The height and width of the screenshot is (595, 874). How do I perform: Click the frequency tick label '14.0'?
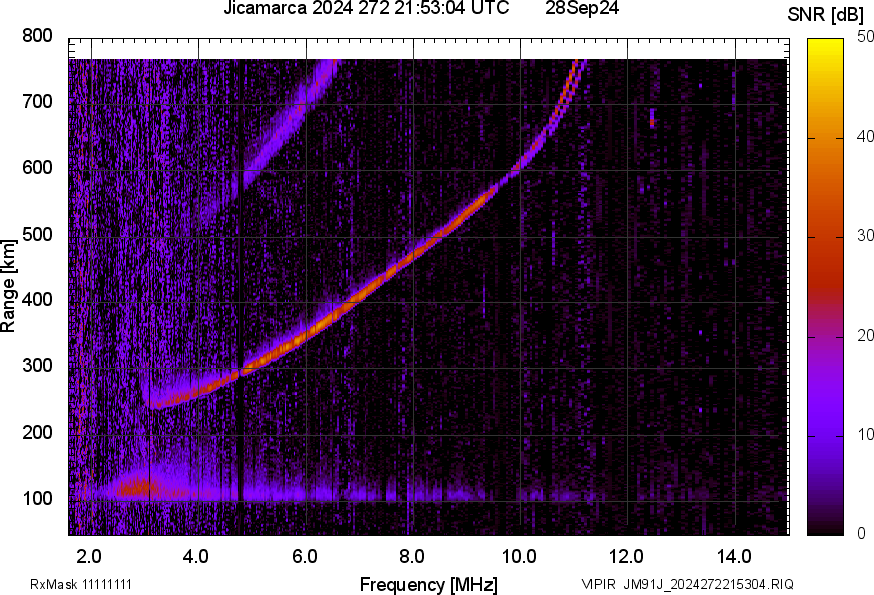pos(734,556)
